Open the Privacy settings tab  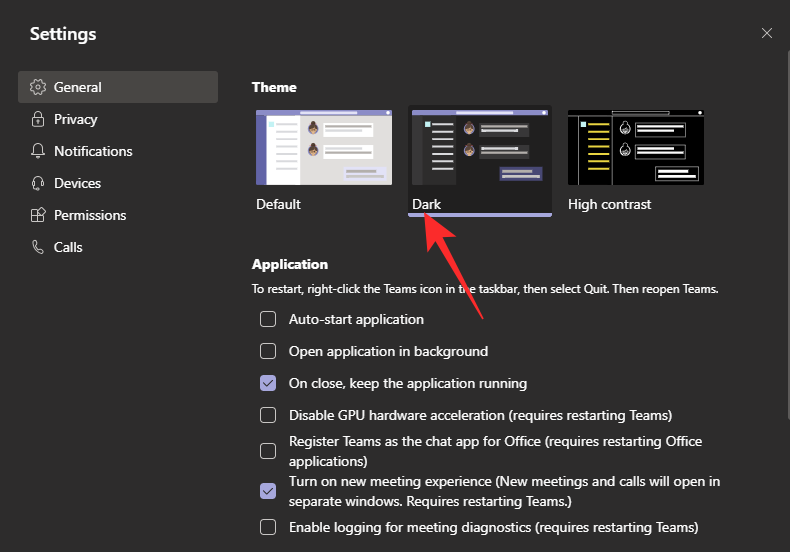coord(76,119)
